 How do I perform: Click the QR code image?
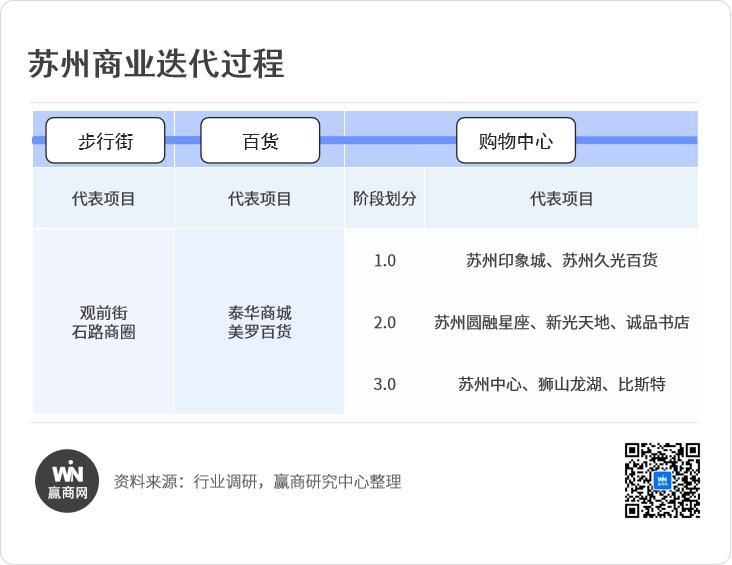[662, 480]
